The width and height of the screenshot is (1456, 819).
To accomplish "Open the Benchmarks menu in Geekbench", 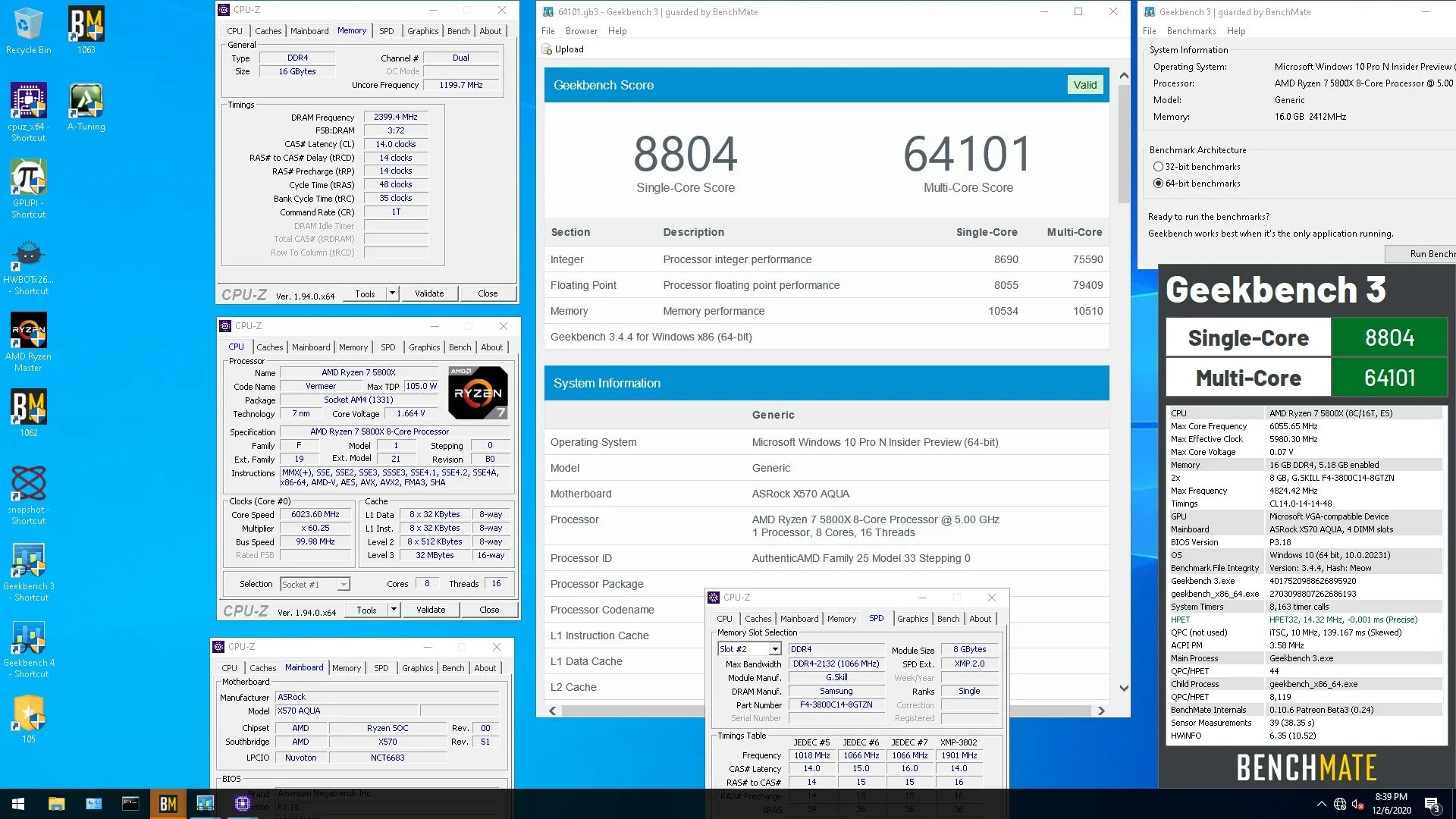I will point(1191,31).
